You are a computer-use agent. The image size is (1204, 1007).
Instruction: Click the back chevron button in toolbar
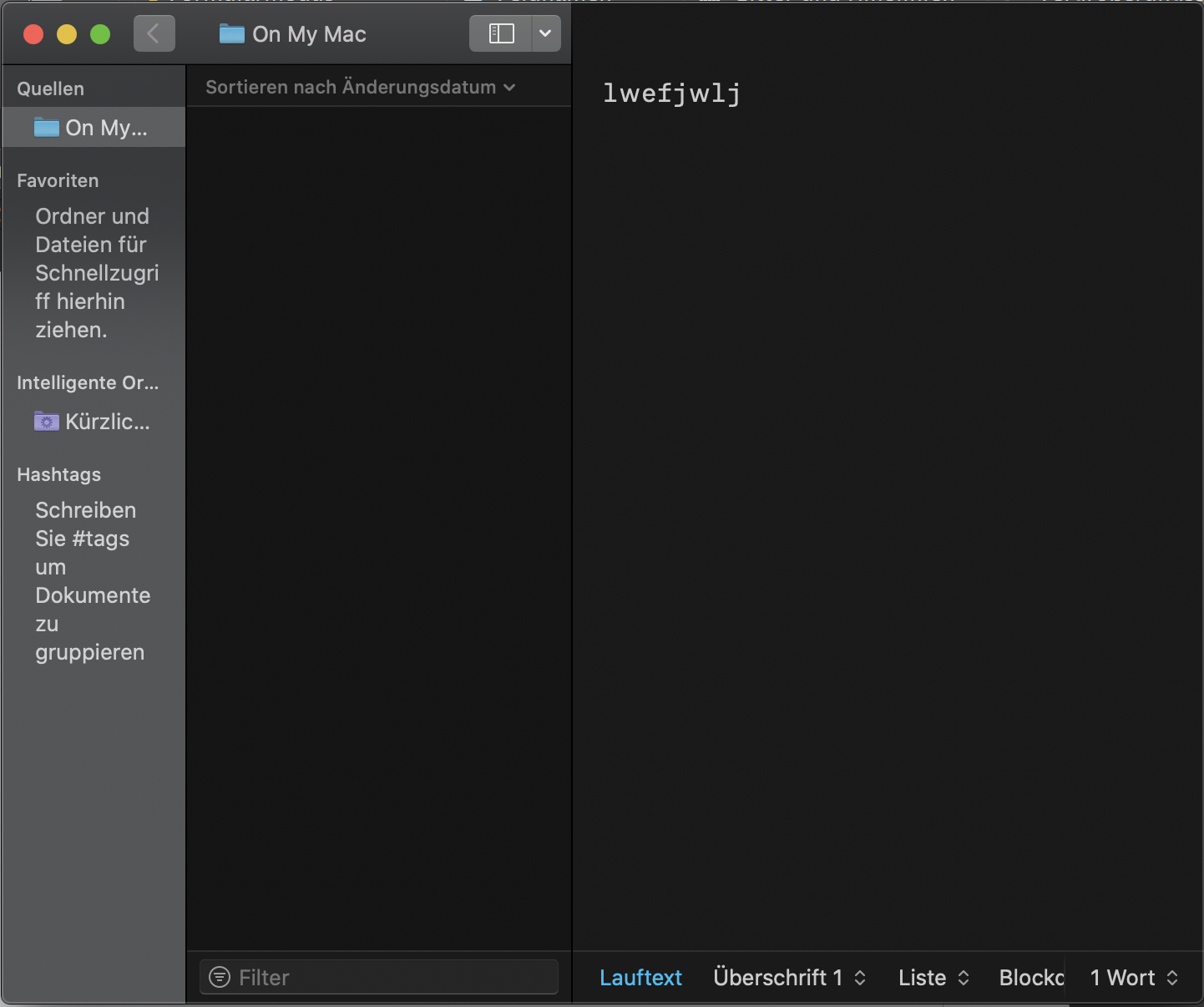tap(154, 34)
